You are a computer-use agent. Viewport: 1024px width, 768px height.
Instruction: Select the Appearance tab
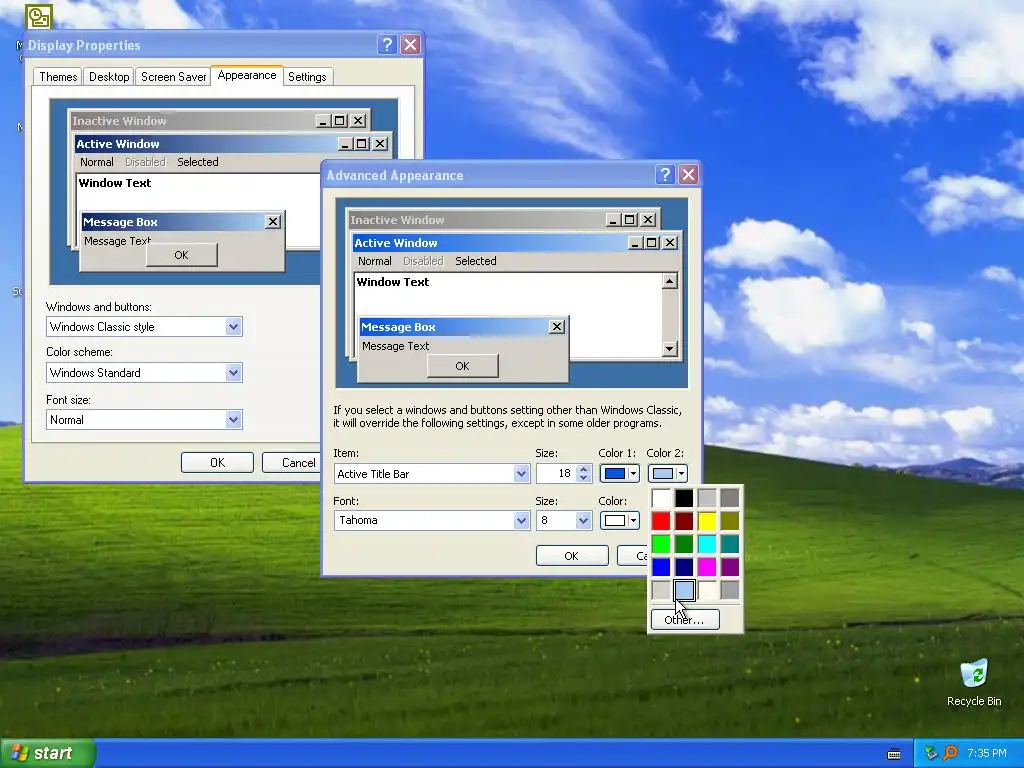pyautogui.click(x=247, y=75)
